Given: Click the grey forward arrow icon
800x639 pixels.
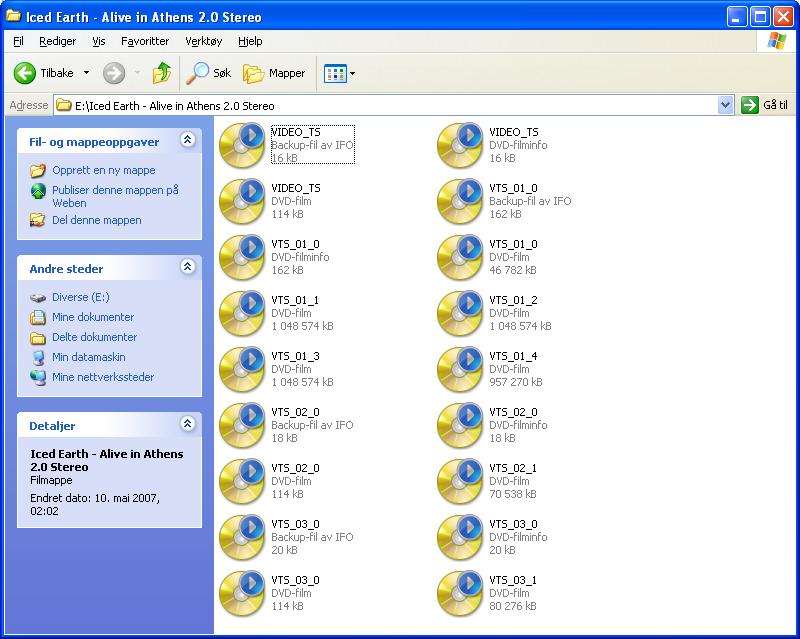Looking at the screenshot, I should click(114, 73).
